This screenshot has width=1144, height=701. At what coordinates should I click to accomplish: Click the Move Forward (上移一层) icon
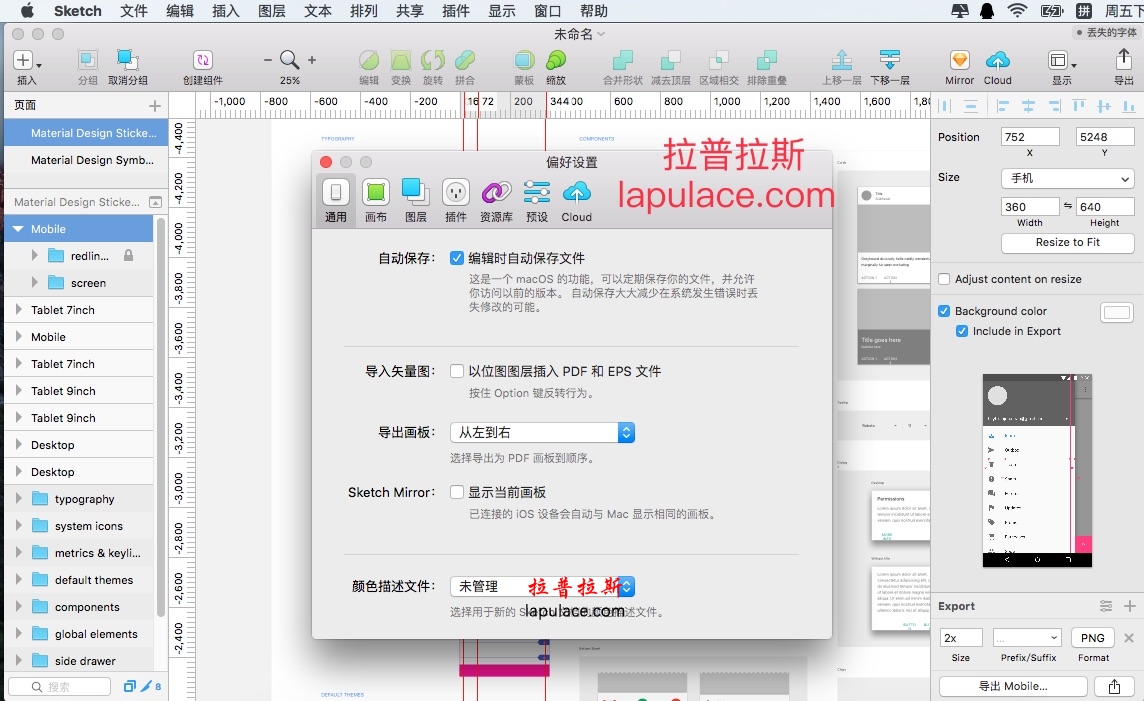pyautogui.click(x=842, y=60)
